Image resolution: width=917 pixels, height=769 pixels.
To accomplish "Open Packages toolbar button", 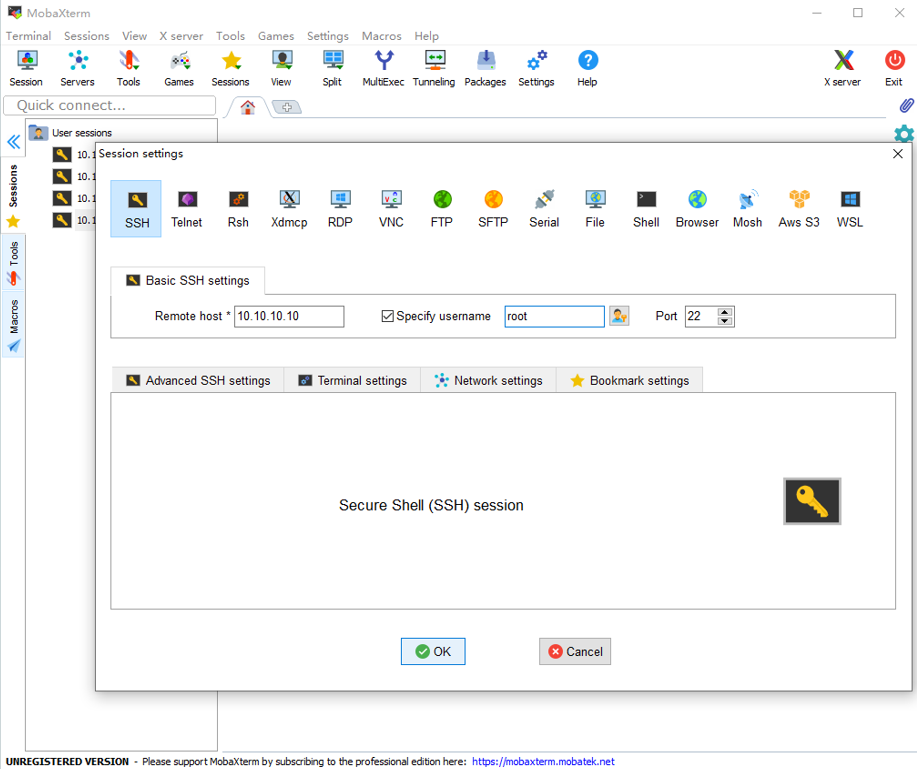I will tap(485, 68).
